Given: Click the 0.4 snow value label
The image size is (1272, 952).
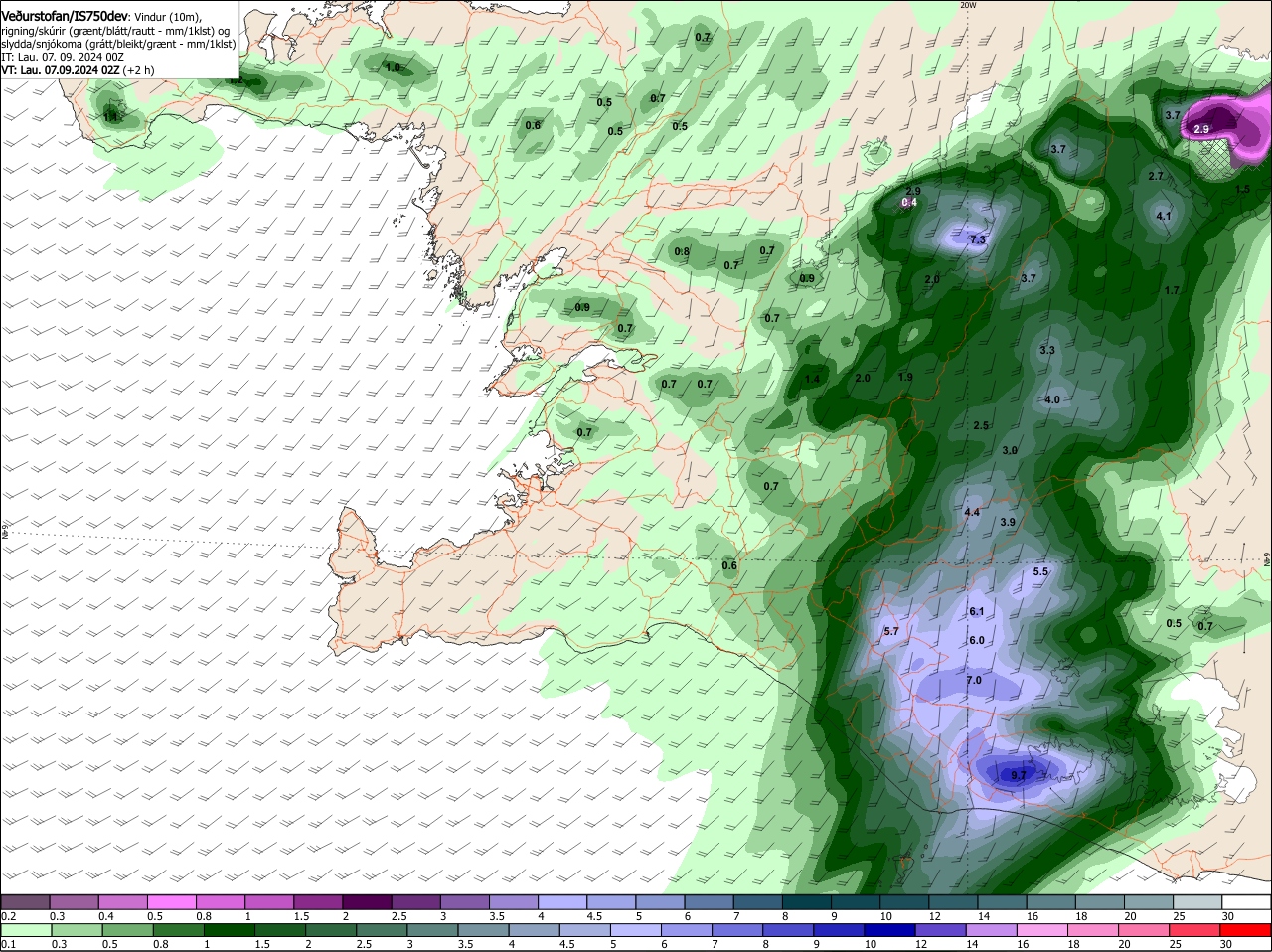Looking at the screenshot, I should 908,203.
